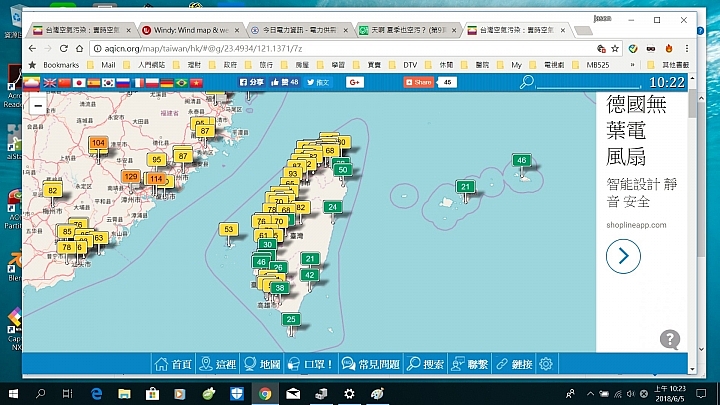
Task: Focus the station search field in header
Action: 589,83
